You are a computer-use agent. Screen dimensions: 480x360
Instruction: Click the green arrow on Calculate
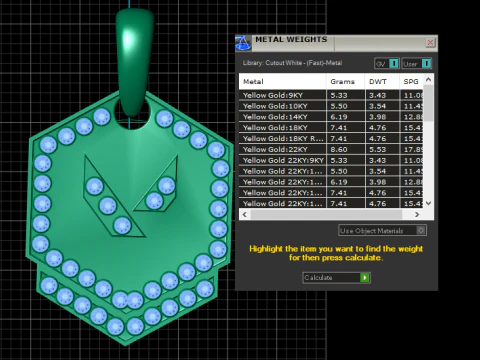365,278
